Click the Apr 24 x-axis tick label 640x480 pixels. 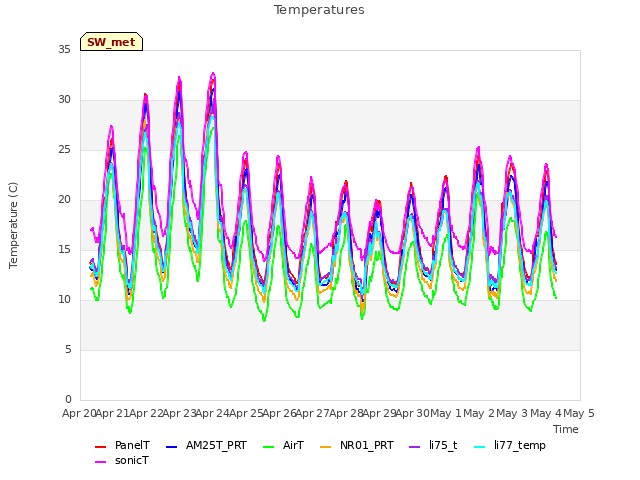pos(212,413)
